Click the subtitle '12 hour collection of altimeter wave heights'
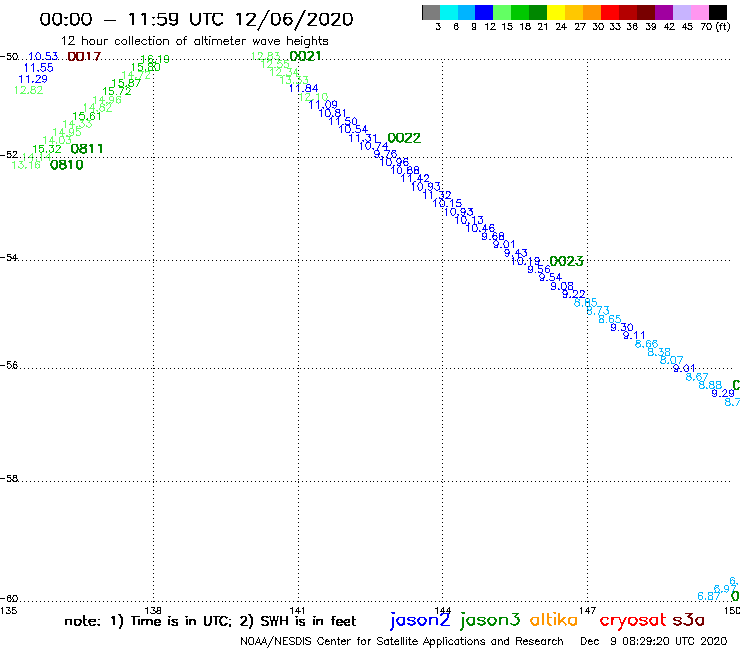 194,41
